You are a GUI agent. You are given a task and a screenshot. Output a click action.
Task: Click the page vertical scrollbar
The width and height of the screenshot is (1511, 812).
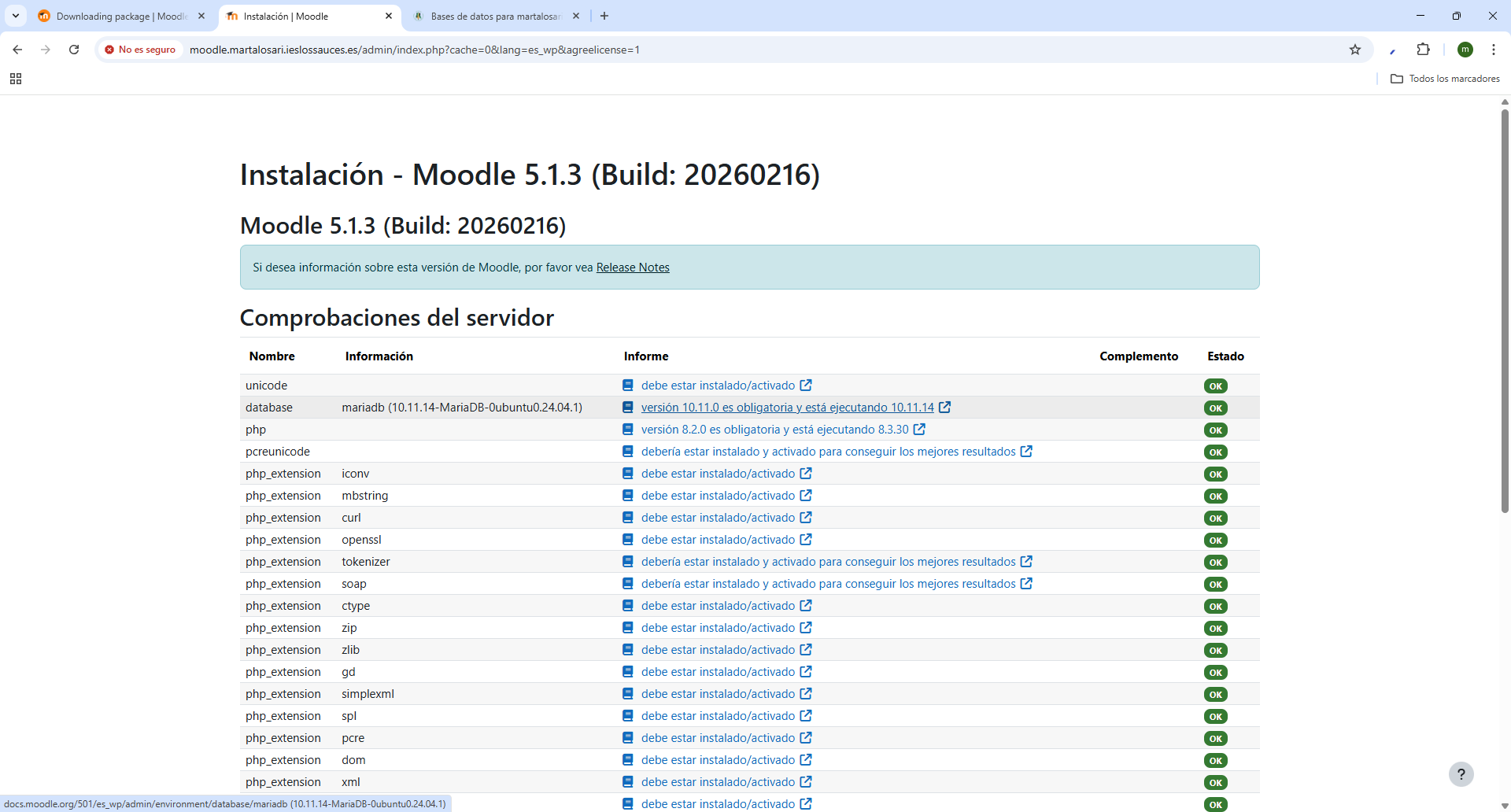[1505, 311]
